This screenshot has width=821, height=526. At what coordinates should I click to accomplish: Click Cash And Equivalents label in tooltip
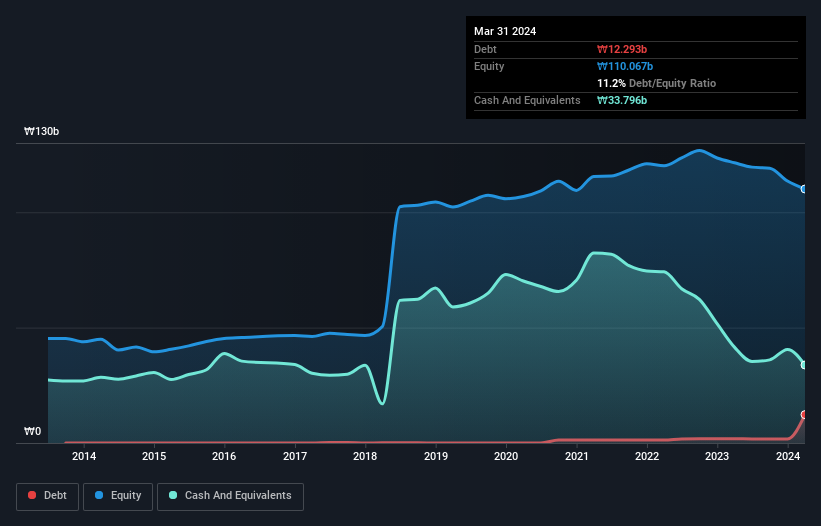527,100
